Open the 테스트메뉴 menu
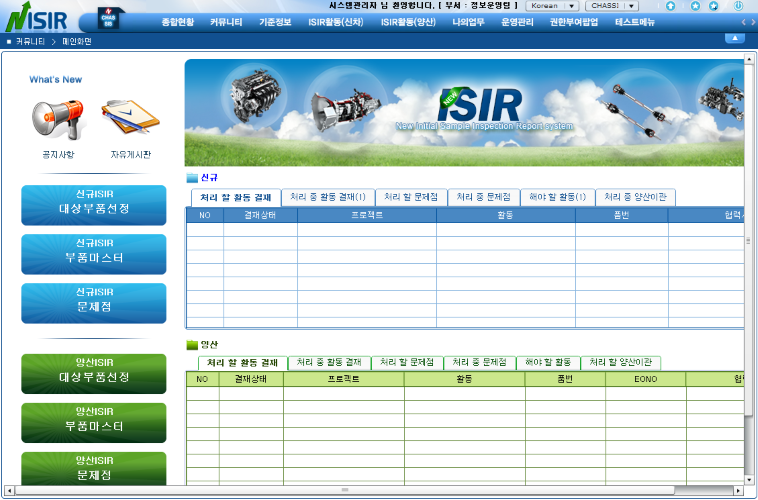758x500 pixels. point(635,22)
